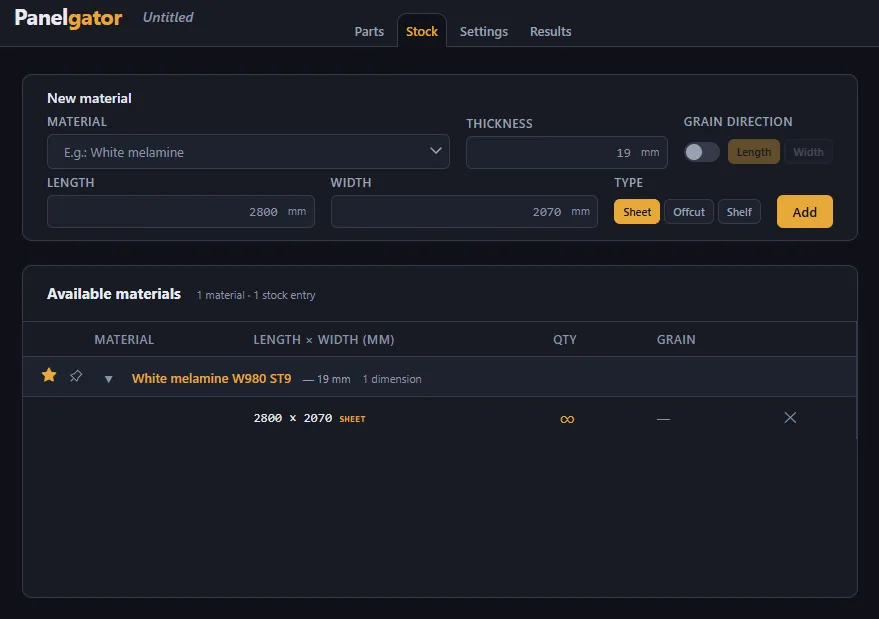The height and width of the screenshot is (619, 879).
Task: Click the infinity quantity icon
Action: click(x=567, y=419)
